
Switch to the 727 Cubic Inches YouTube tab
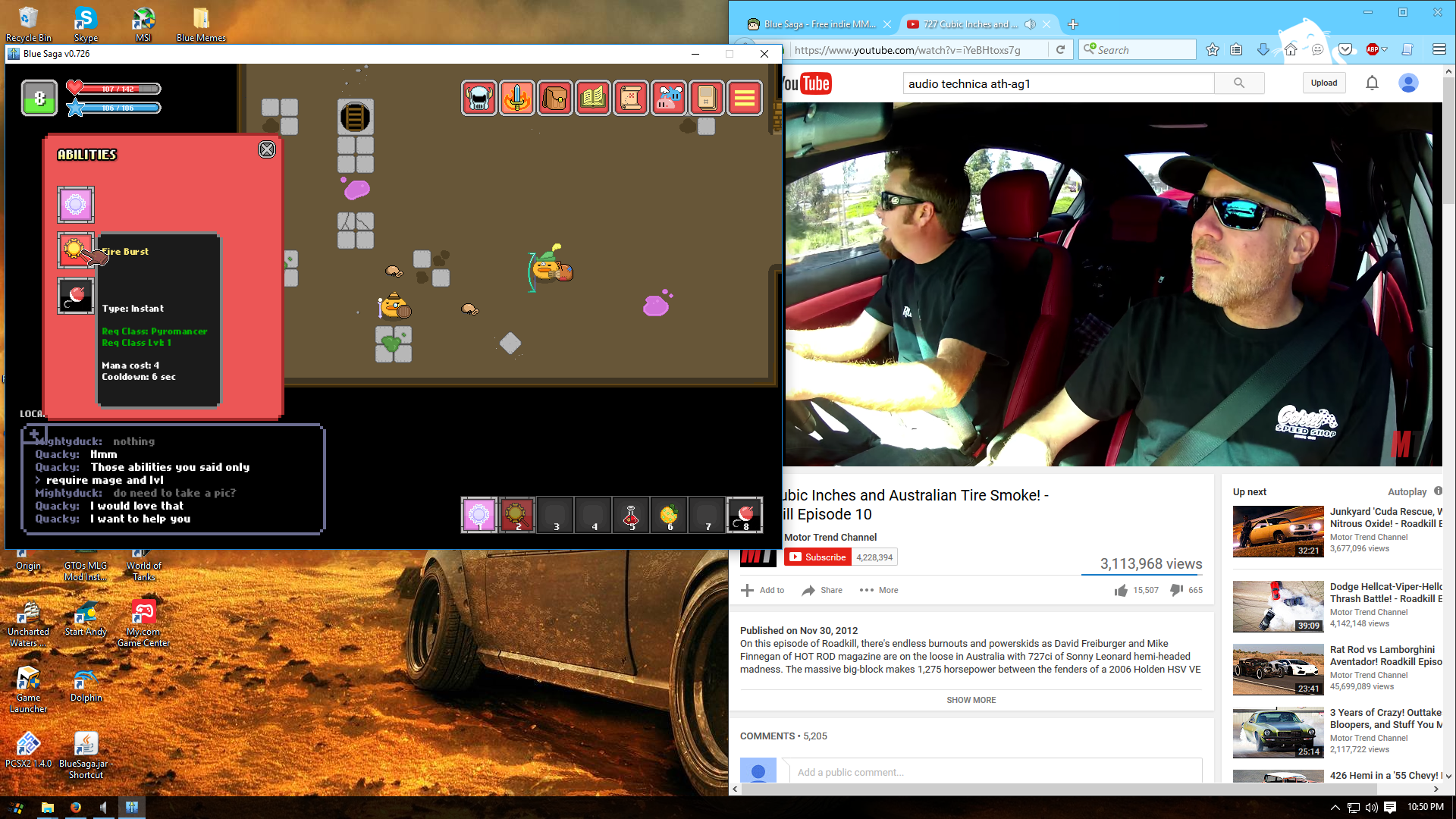[x=970, y=24]
